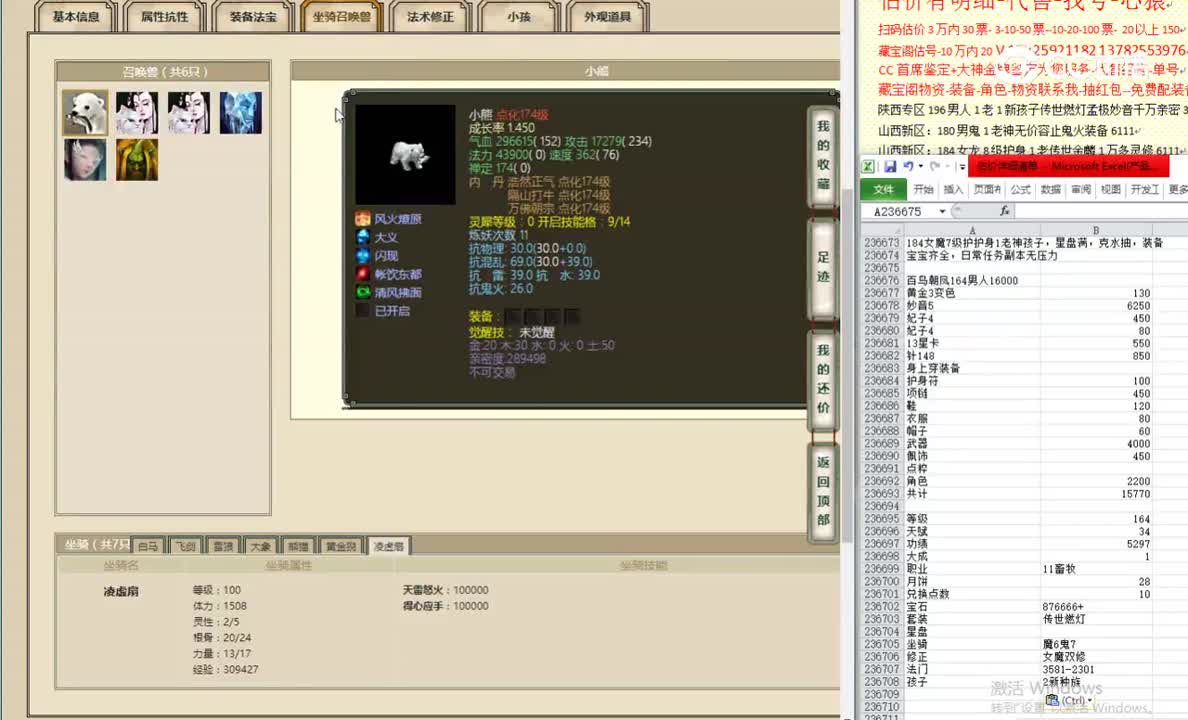Viewport: 1188px width, 720px height.
Task: Click the Excel cell reading 传世燃灯
Action: tap(1096, 618)
